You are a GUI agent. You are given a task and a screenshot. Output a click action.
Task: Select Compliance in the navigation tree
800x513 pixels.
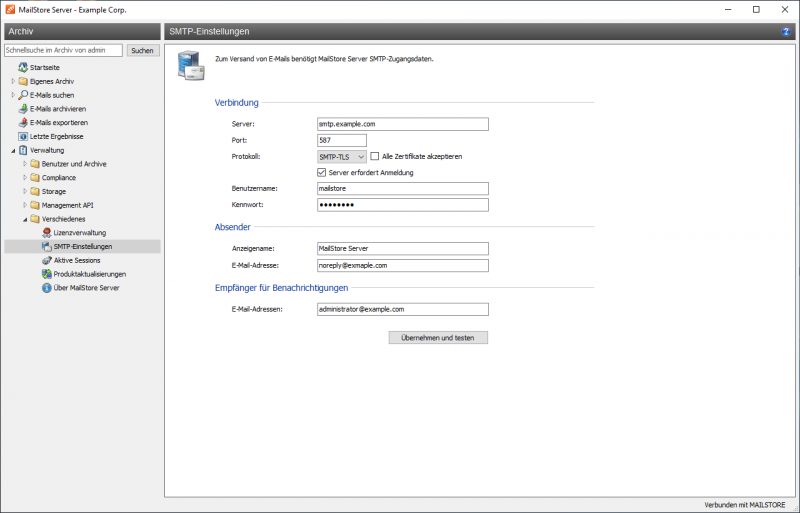coord(59,177)
